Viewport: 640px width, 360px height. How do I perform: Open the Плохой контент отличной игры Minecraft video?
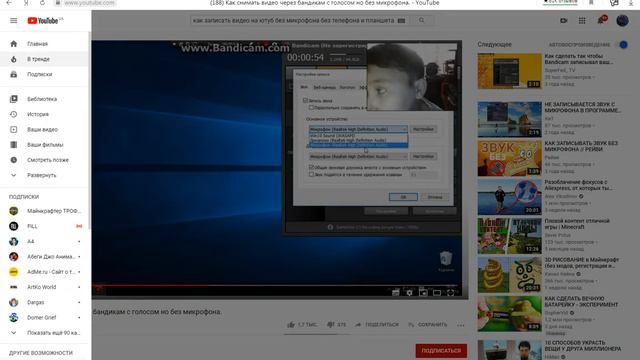tap(577, 224)
